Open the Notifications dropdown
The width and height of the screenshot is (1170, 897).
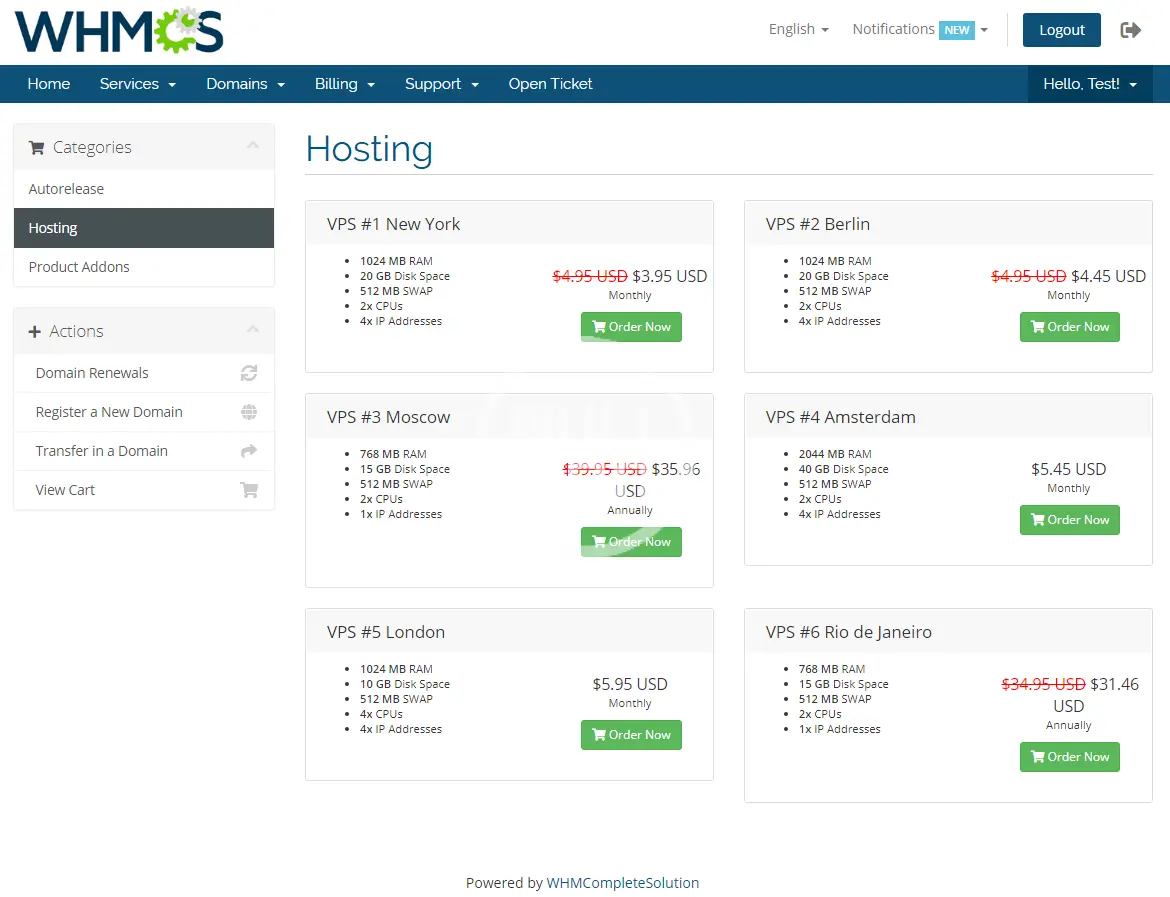(919, 30)
